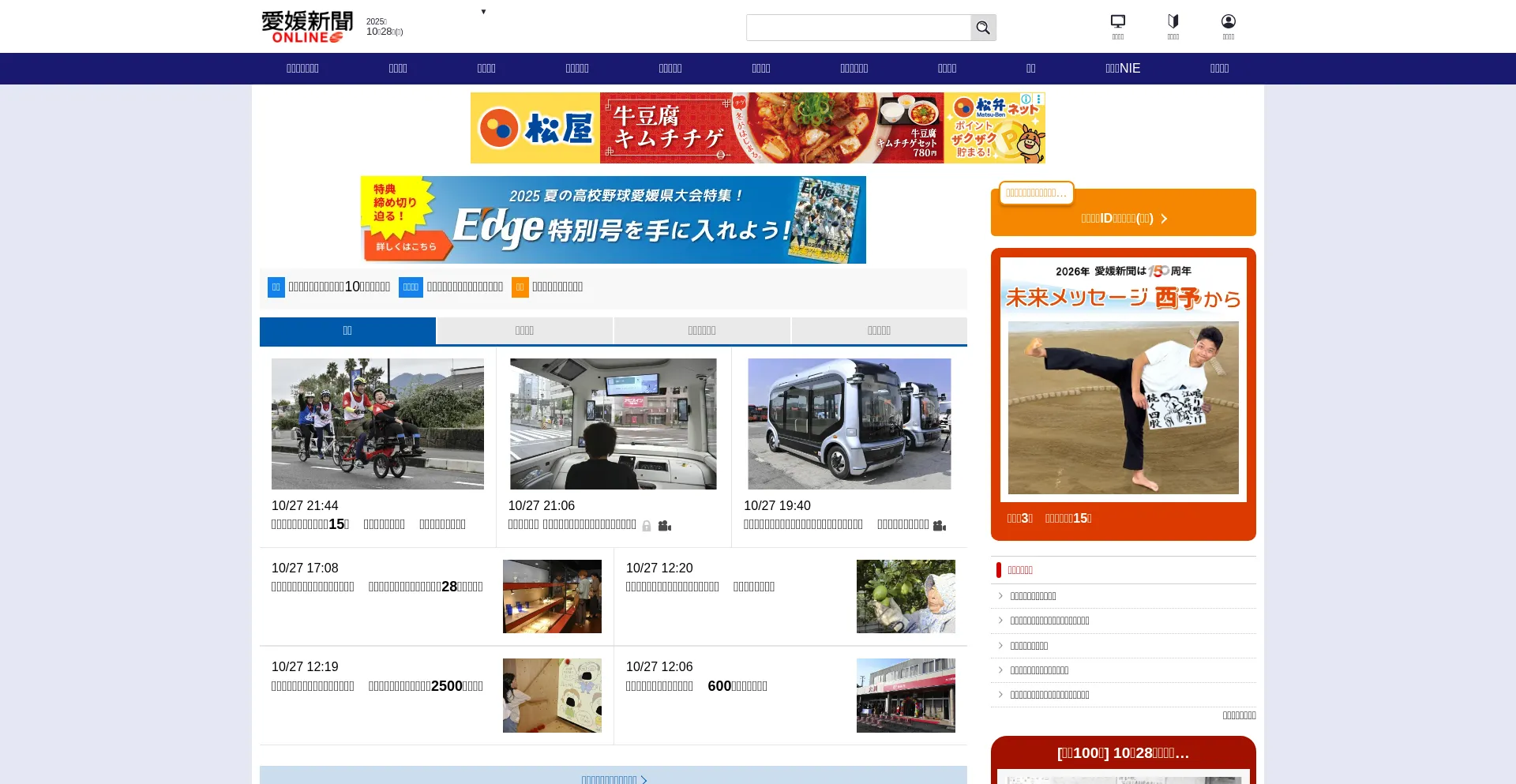Open the last item in the navy navigation bar
Image resolution: width=1516 pixels, height=784 pixels.
[1219, 69]
